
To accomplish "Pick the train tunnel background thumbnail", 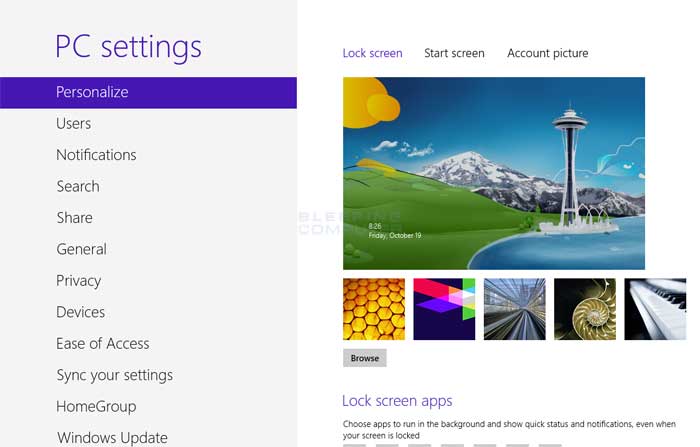I will tap(514, 309).
